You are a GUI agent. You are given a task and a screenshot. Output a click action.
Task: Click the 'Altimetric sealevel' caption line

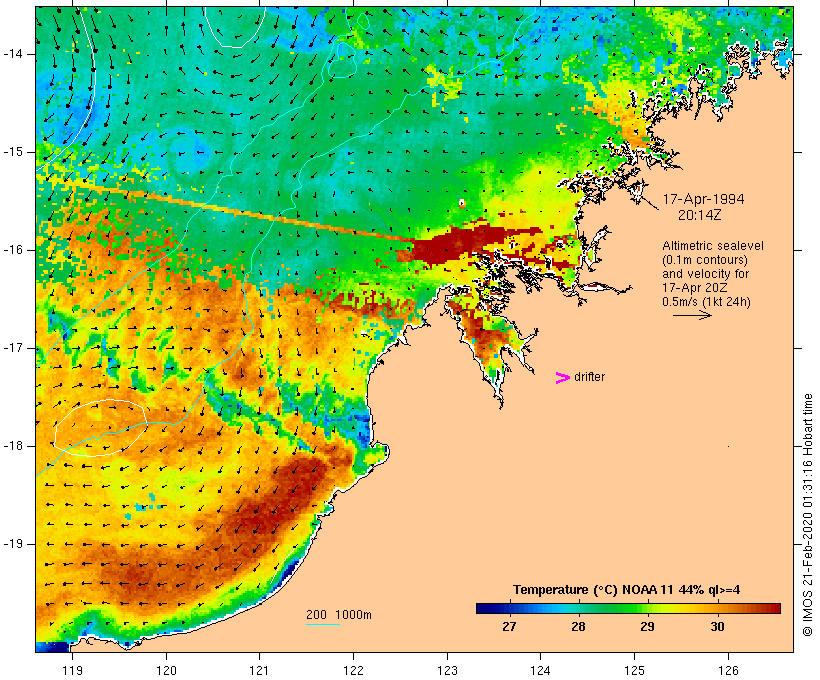(713, 246)
